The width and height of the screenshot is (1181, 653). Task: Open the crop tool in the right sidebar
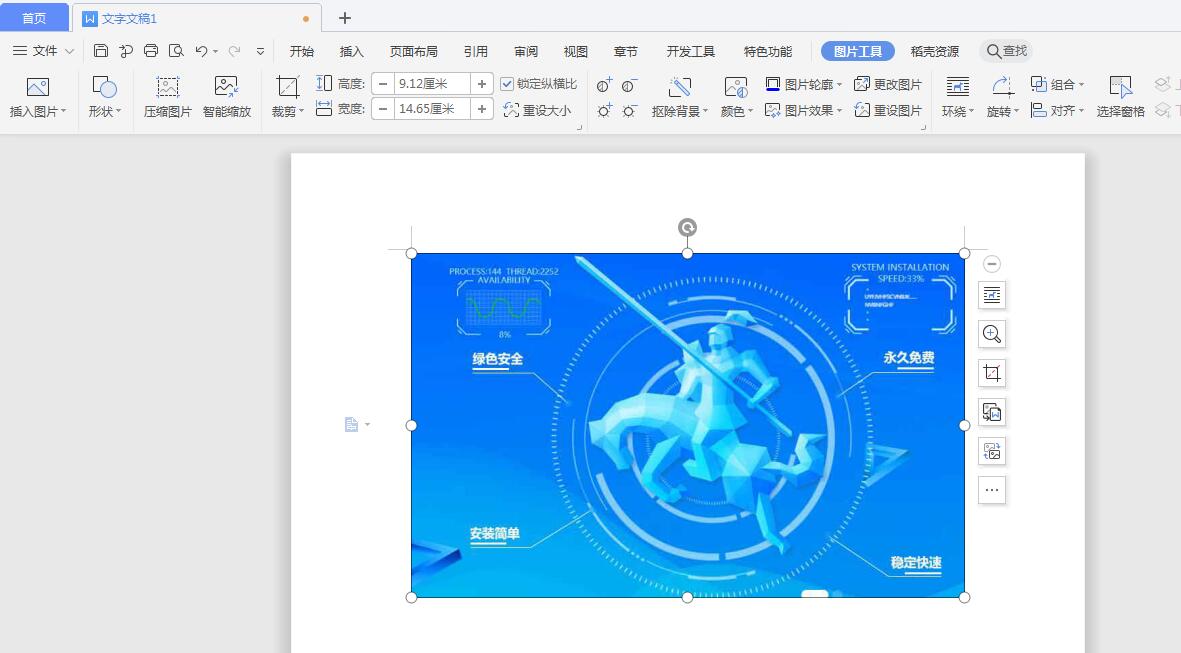pyautogui.click(x=991, y=373)
